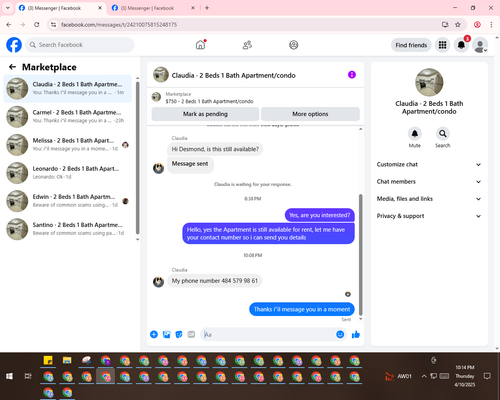This screenshot has height=400, width=500.
Task: Expand the Privacy & support section
Action: 429,216
